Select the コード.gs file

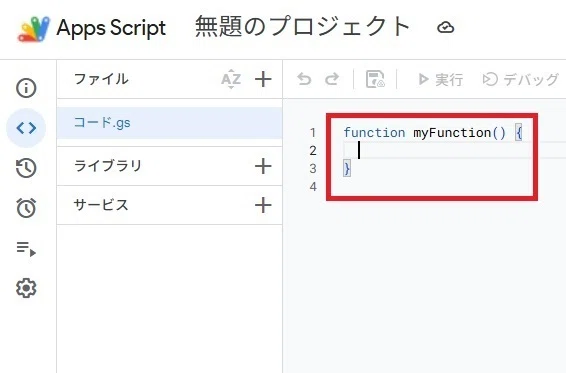[169, 123]
